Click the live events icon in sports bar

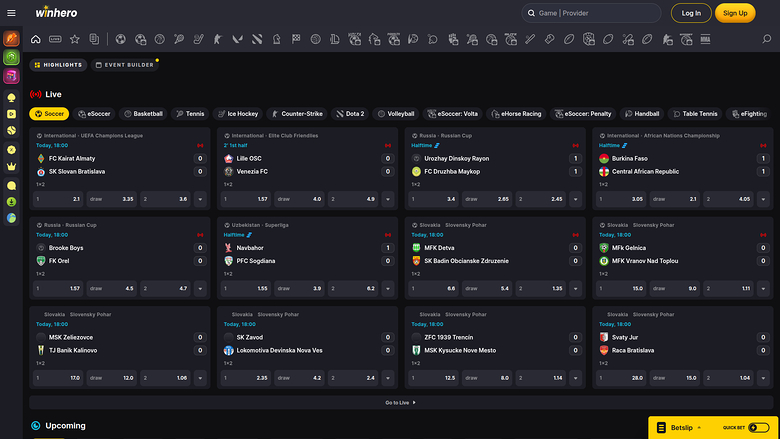coord(55,40)
